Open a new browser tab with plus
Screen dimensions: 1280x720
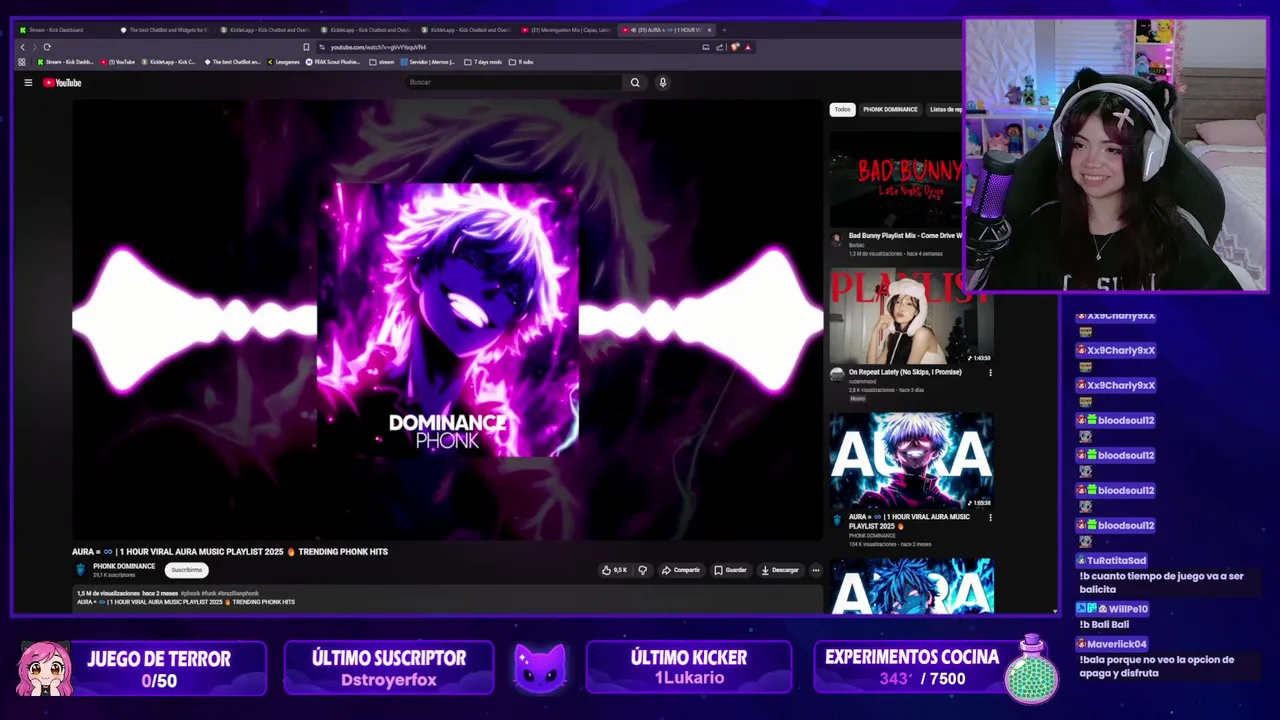(x=724, y=30)
